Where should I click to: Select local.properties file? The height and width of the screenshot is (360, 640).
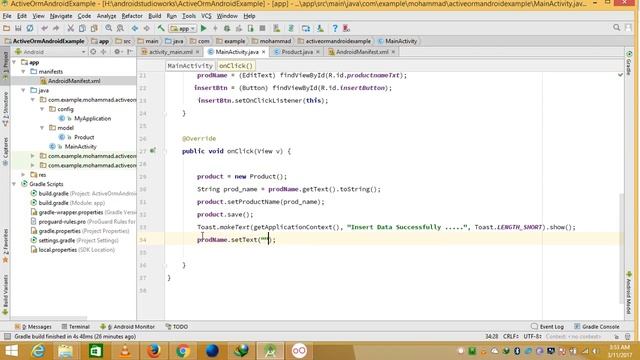click(58, 250)
